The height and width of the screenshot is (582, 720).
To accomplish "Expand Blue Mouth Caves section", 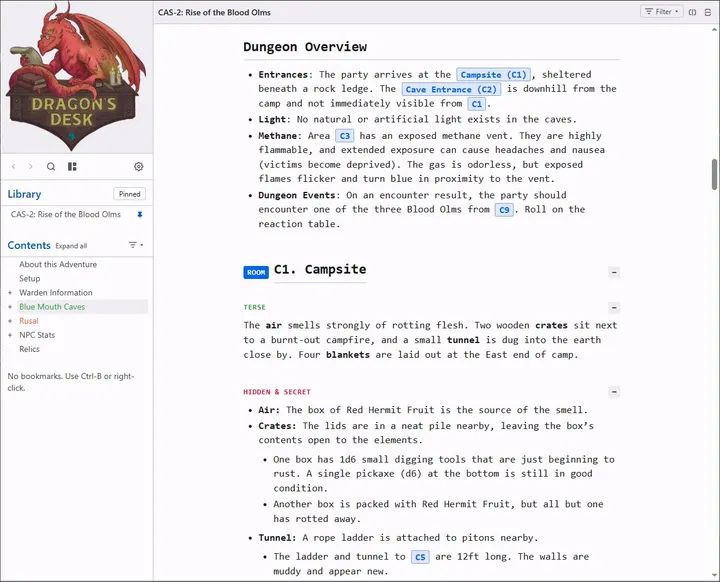I will [x=10, y=307].
